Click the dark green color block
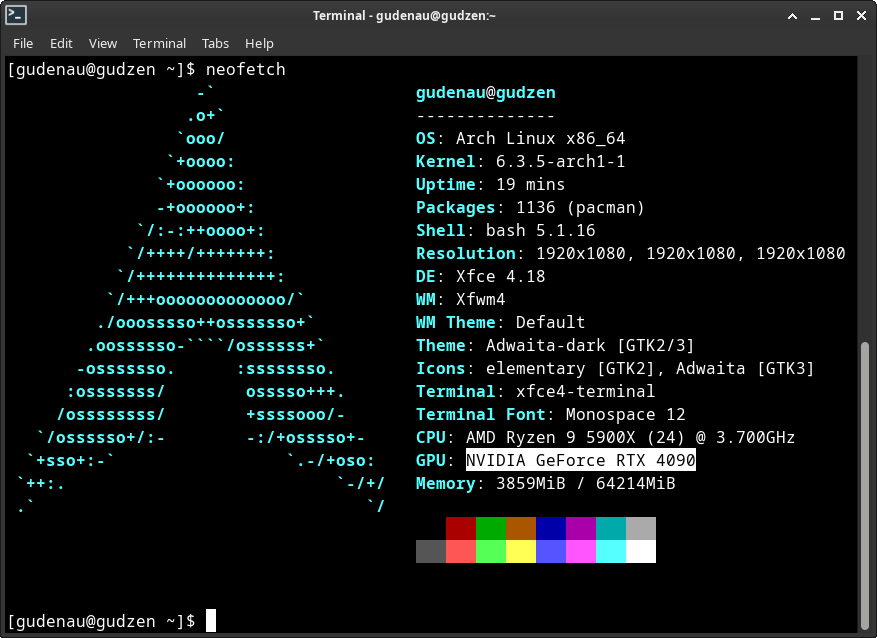The image size is (877, 638). coord(491,528)
